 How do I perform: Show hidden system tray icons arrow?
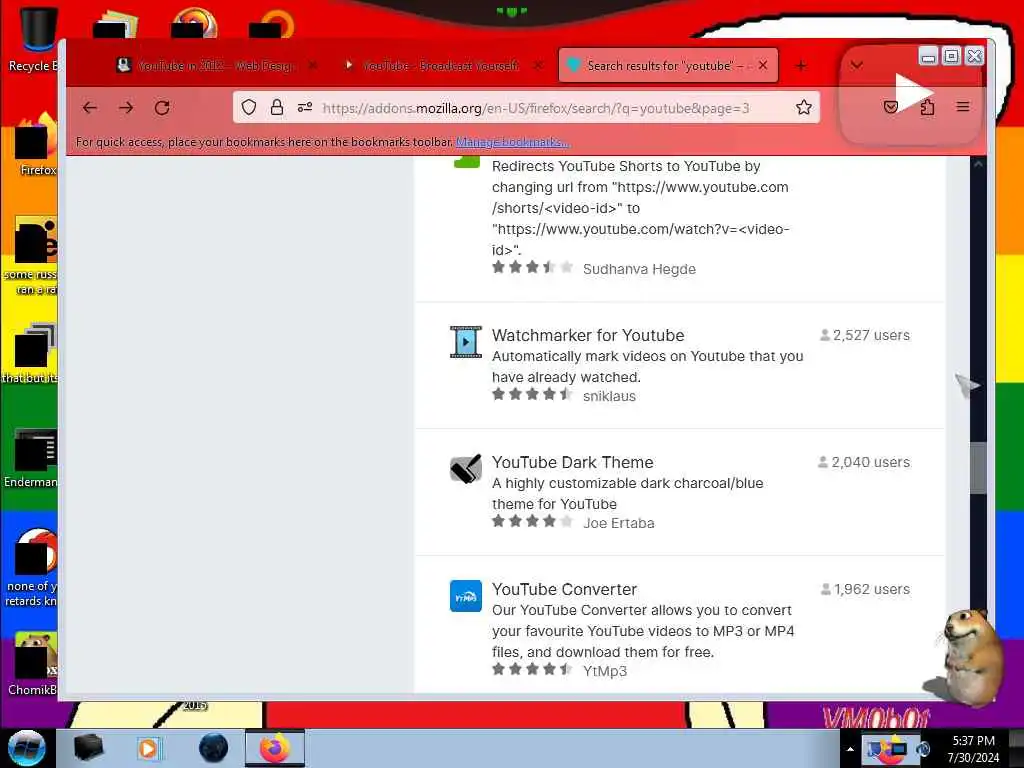(850, 749)
